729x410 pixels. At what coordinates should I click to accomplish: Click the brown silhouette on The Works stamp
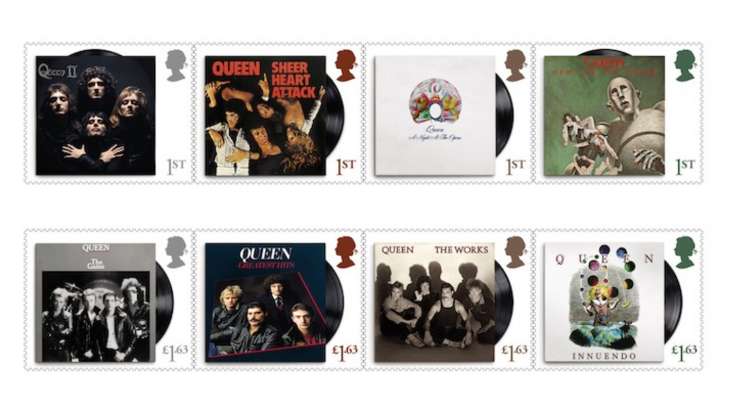[x=515, y=252]
